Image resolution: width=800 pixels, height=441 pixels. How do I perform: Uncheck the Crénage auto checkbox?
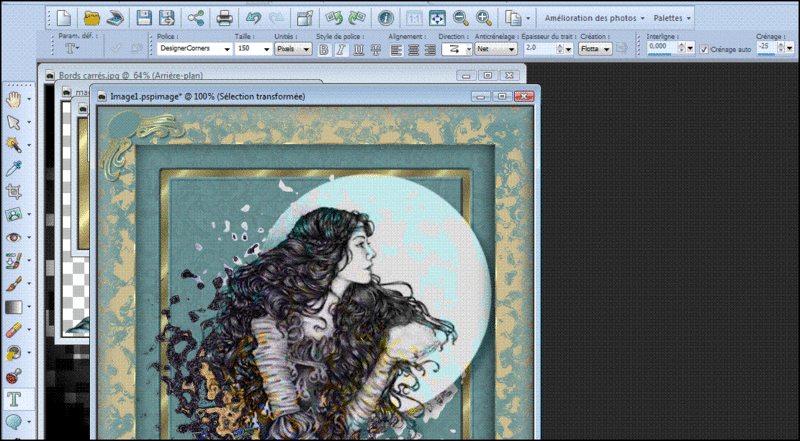(x=704, y=50)
